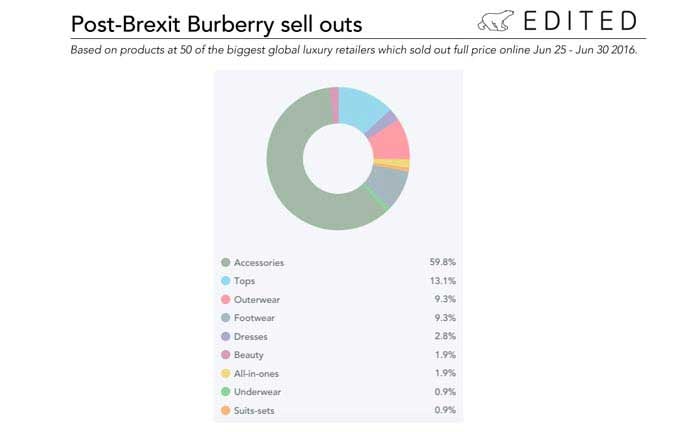700x432 pixels.
Task: Click the Accessories legend label
Action: [x=259, y=263]
